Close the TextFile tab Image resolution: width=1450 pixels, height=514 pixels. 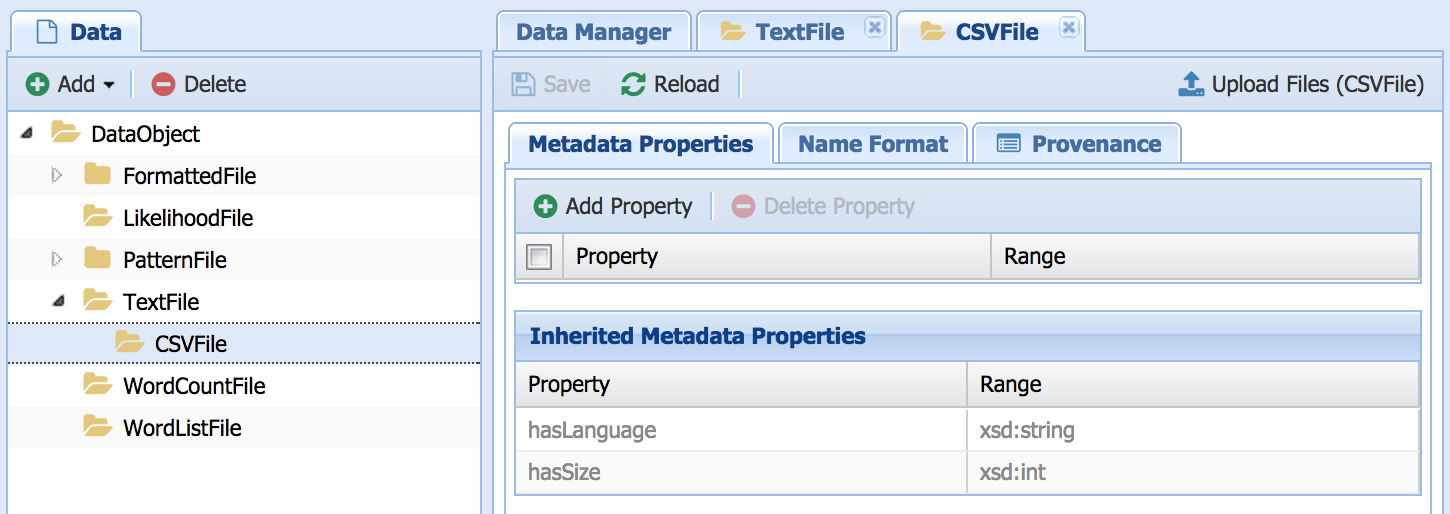point(874,28)
